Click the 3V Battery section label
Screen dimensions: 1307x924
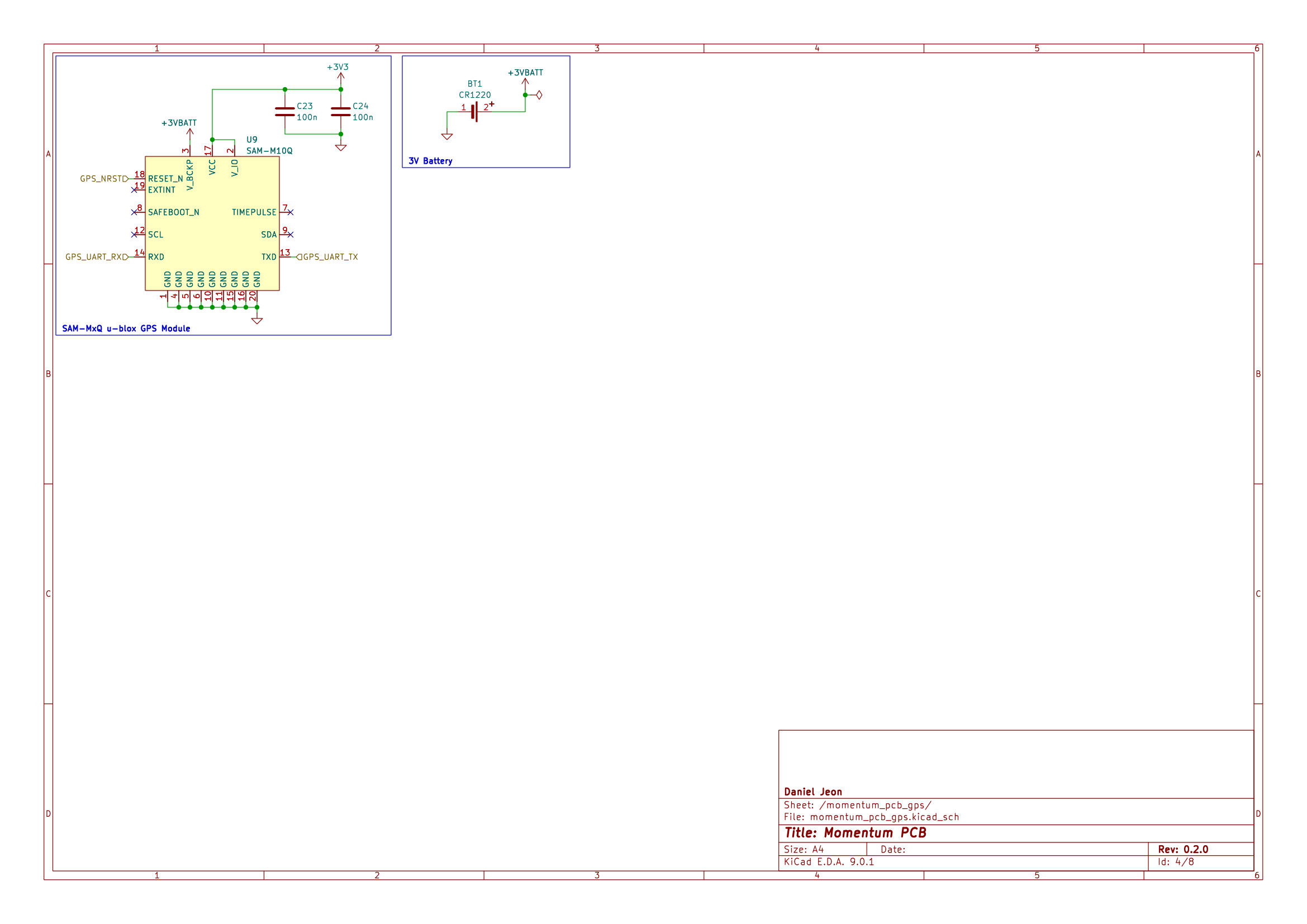[x=430, y=161]
